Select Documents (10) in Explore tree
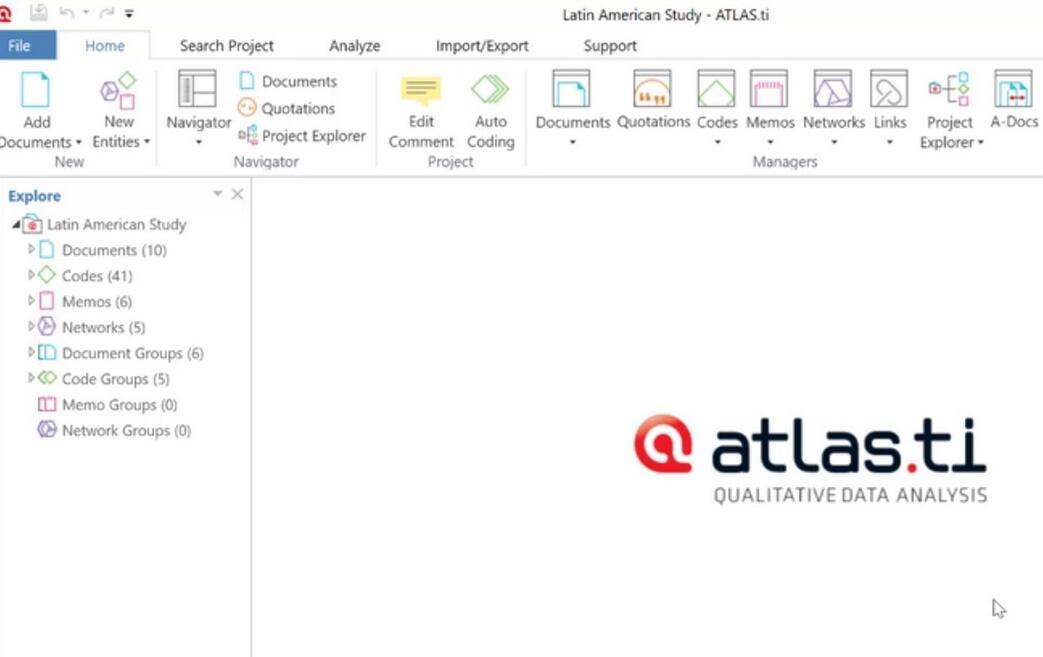 pyautogui.click(x=114, y=250)
